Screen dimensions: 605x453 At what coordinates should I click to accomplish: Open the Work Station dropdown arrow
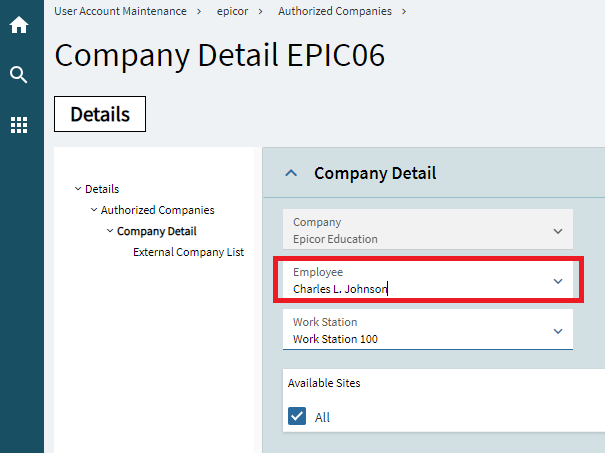coord(558,331)
